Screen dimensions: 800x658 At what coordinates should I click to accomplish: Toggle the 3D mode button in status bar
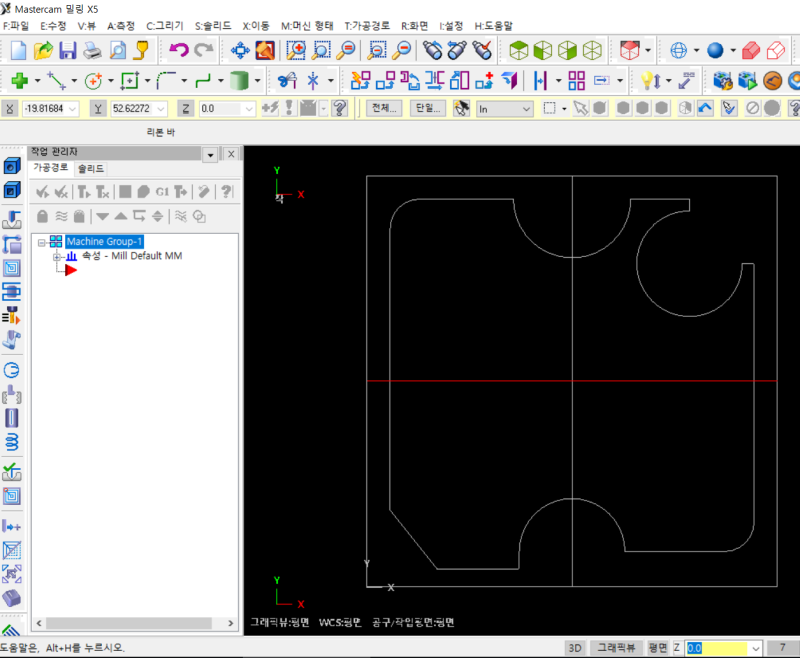click(574, 648)
